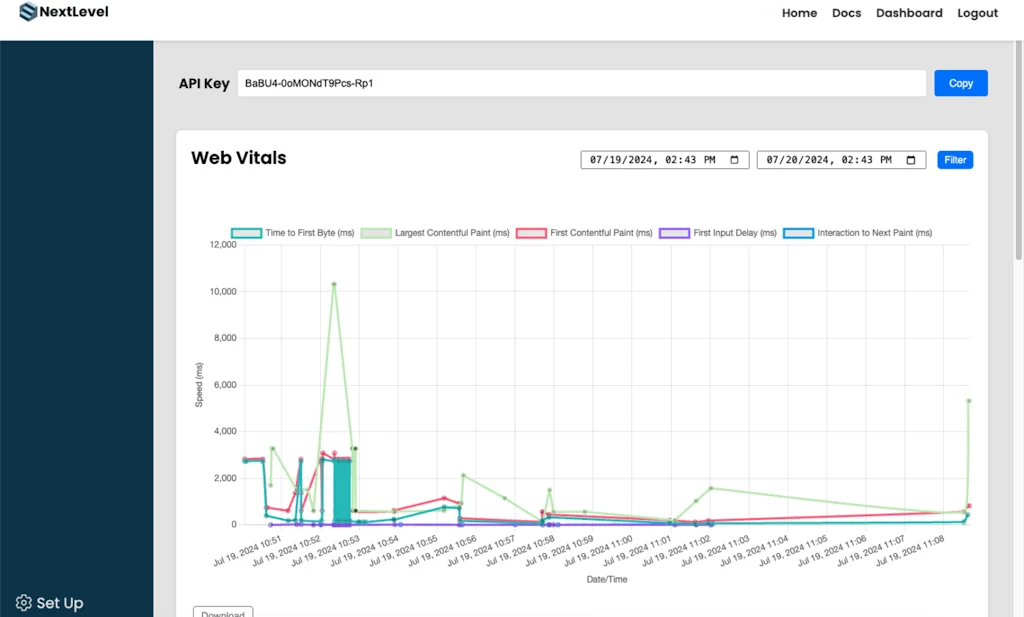Open the end date calendar picker icon
This screenshot has height=617, width=1024.
tap(909, 159)
